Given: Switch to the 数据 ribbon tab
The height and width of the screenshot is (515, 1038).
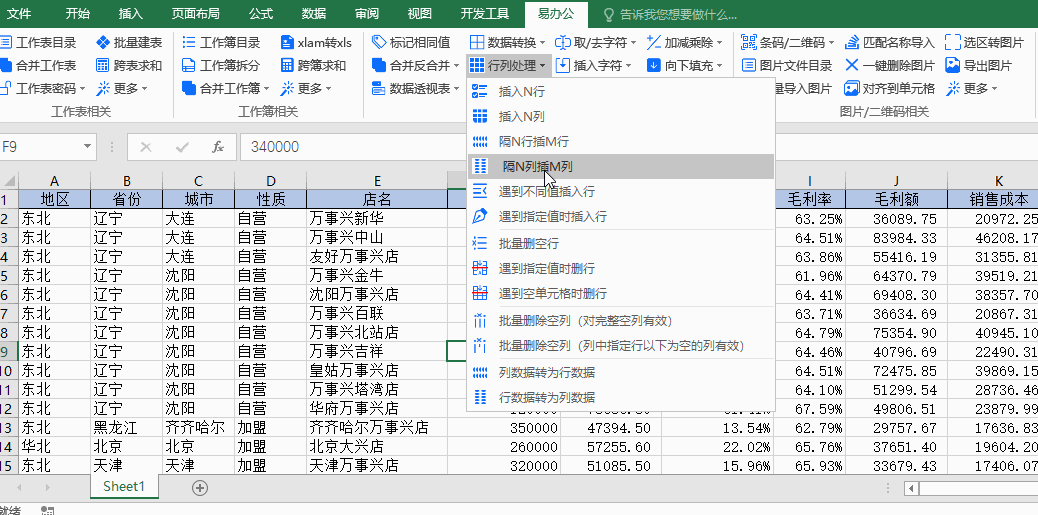Looking at the screenshot, I should (x=313, y=14).
